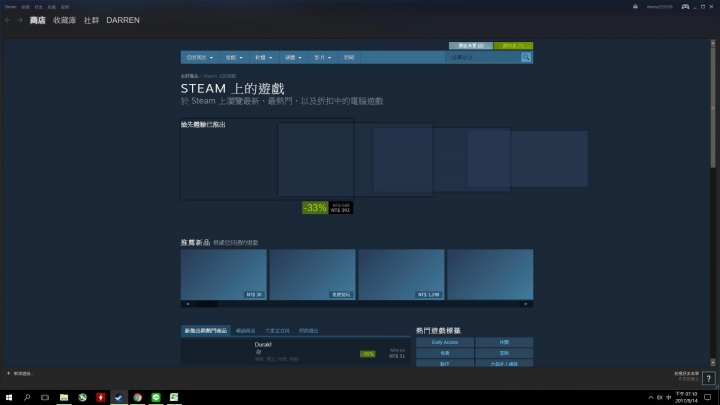
Task: Open the green round app on taskbar
Action: click(x=82, y=397)
